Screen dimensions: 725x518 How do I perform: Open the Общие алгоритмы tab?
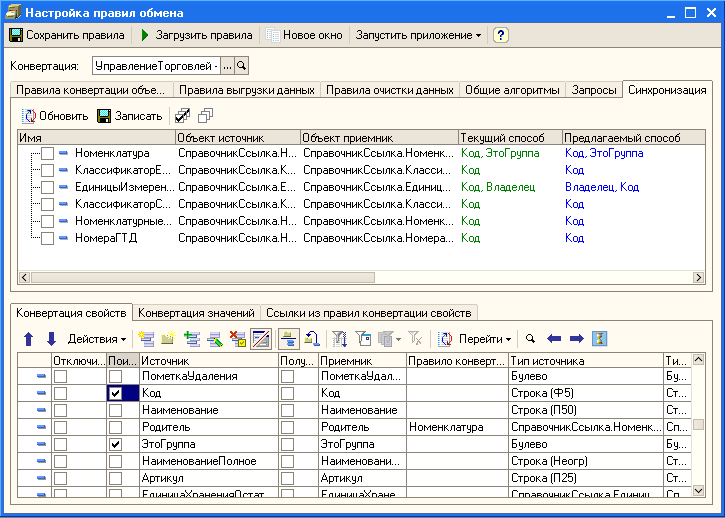(x=512, y=90)
